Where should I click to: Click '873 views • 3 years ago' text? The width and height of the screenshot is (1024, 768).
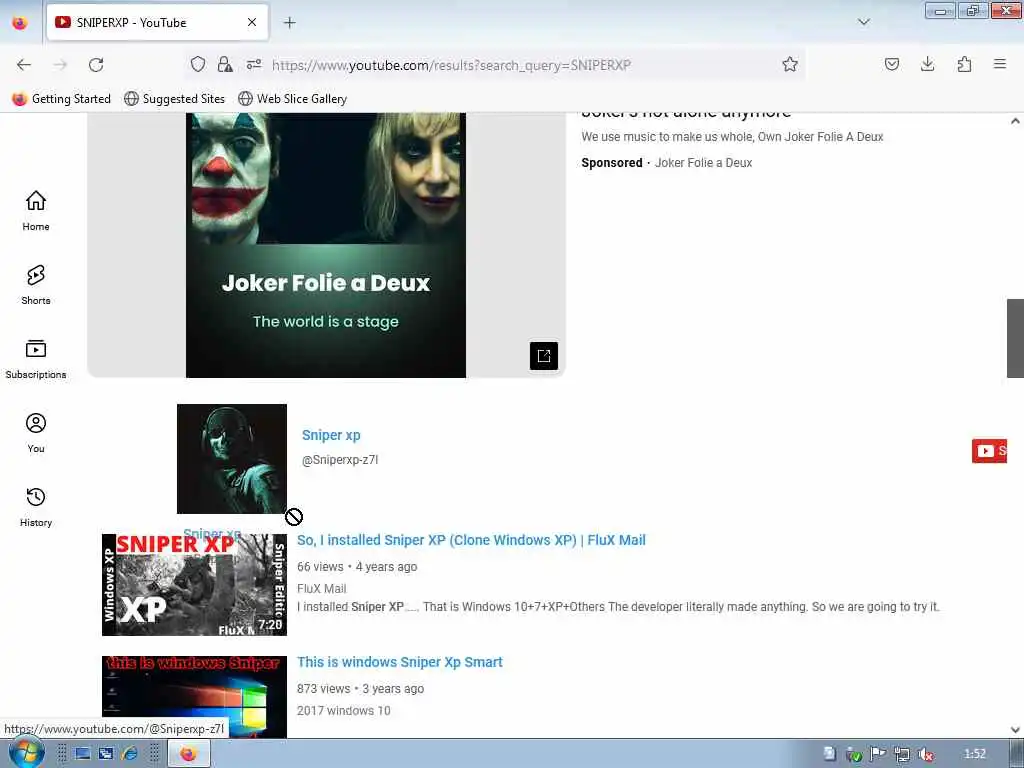(x=360, y=688)
